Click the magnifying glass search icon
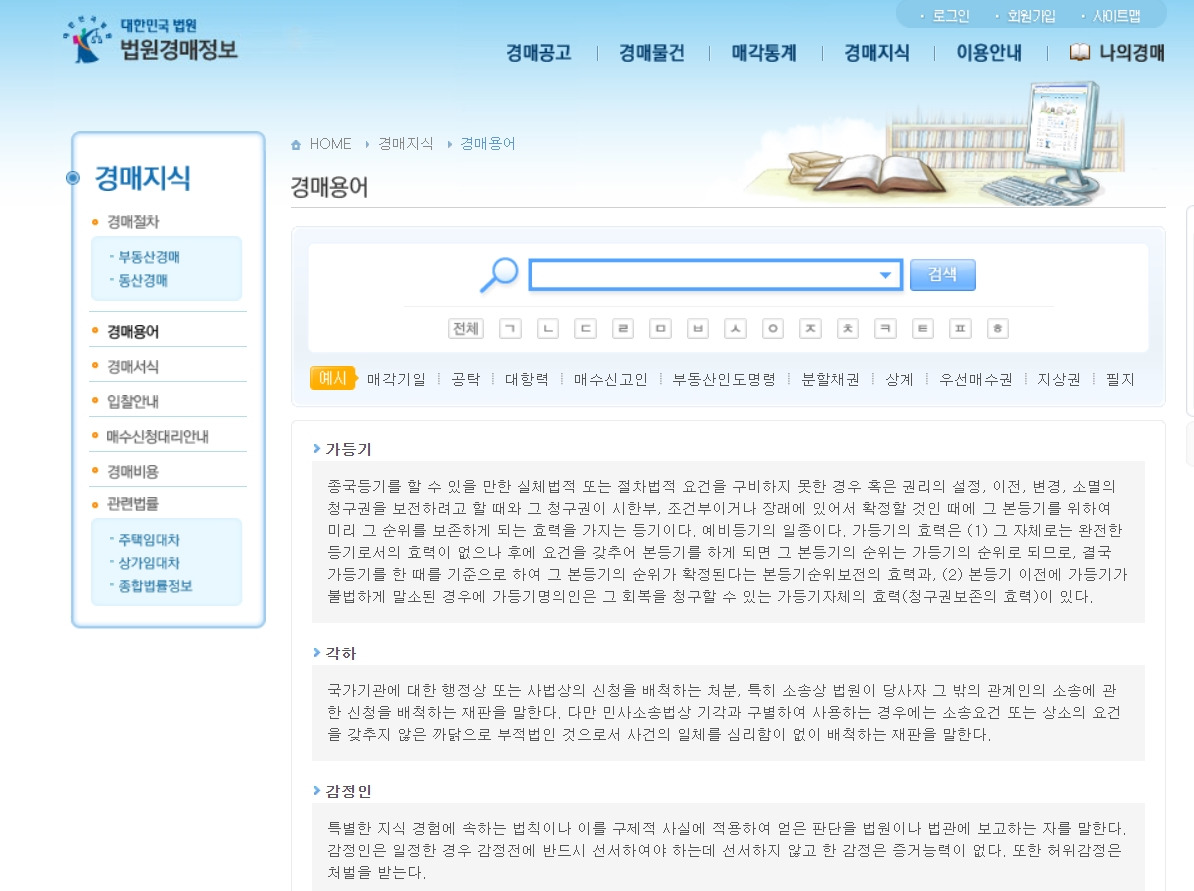Viewport: 1194px width, 891px height. 497,274
